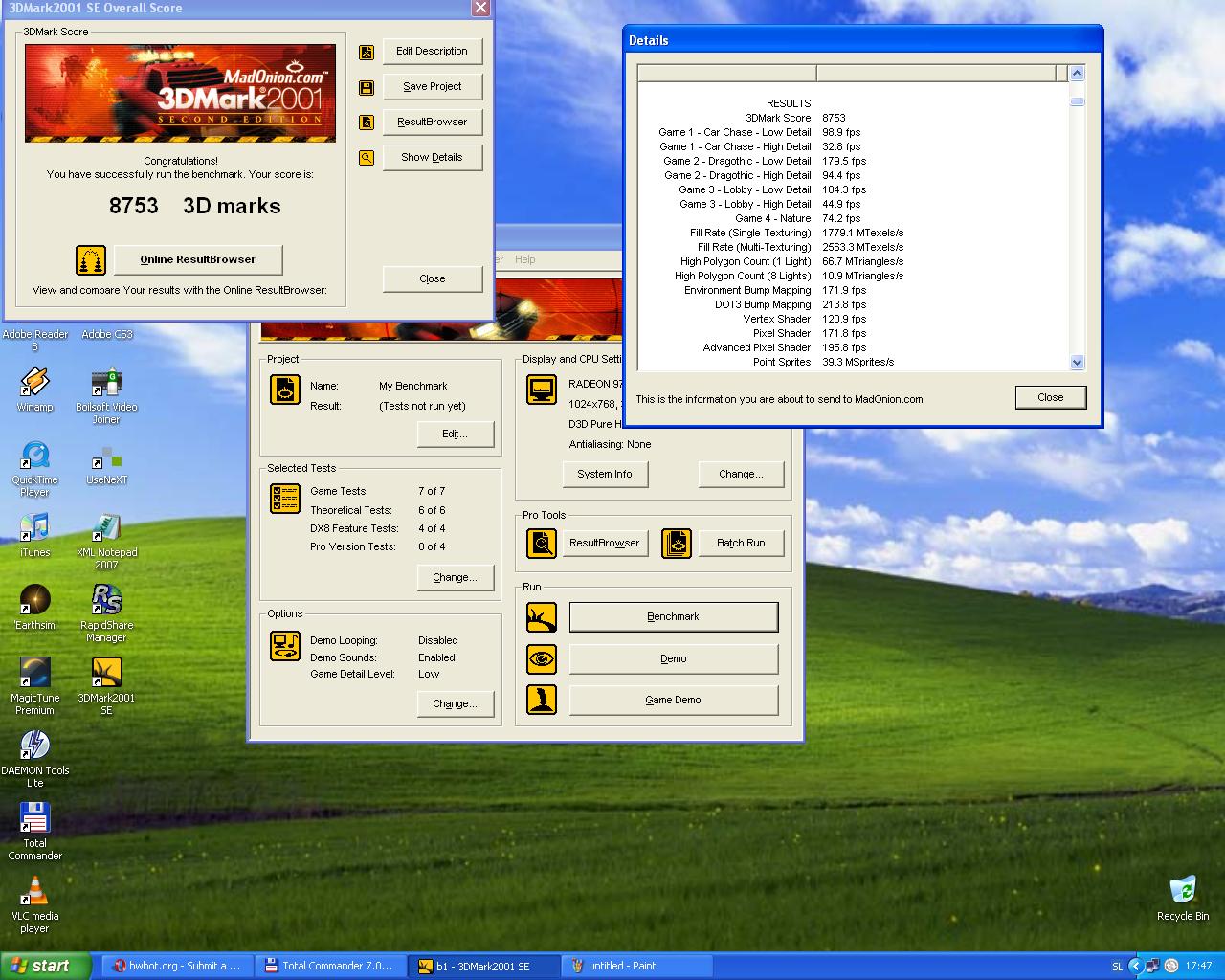This screenshot has width=1225, height=980.
Task: Select the Winamp desktop icon
Action: [x=34, y=390]
